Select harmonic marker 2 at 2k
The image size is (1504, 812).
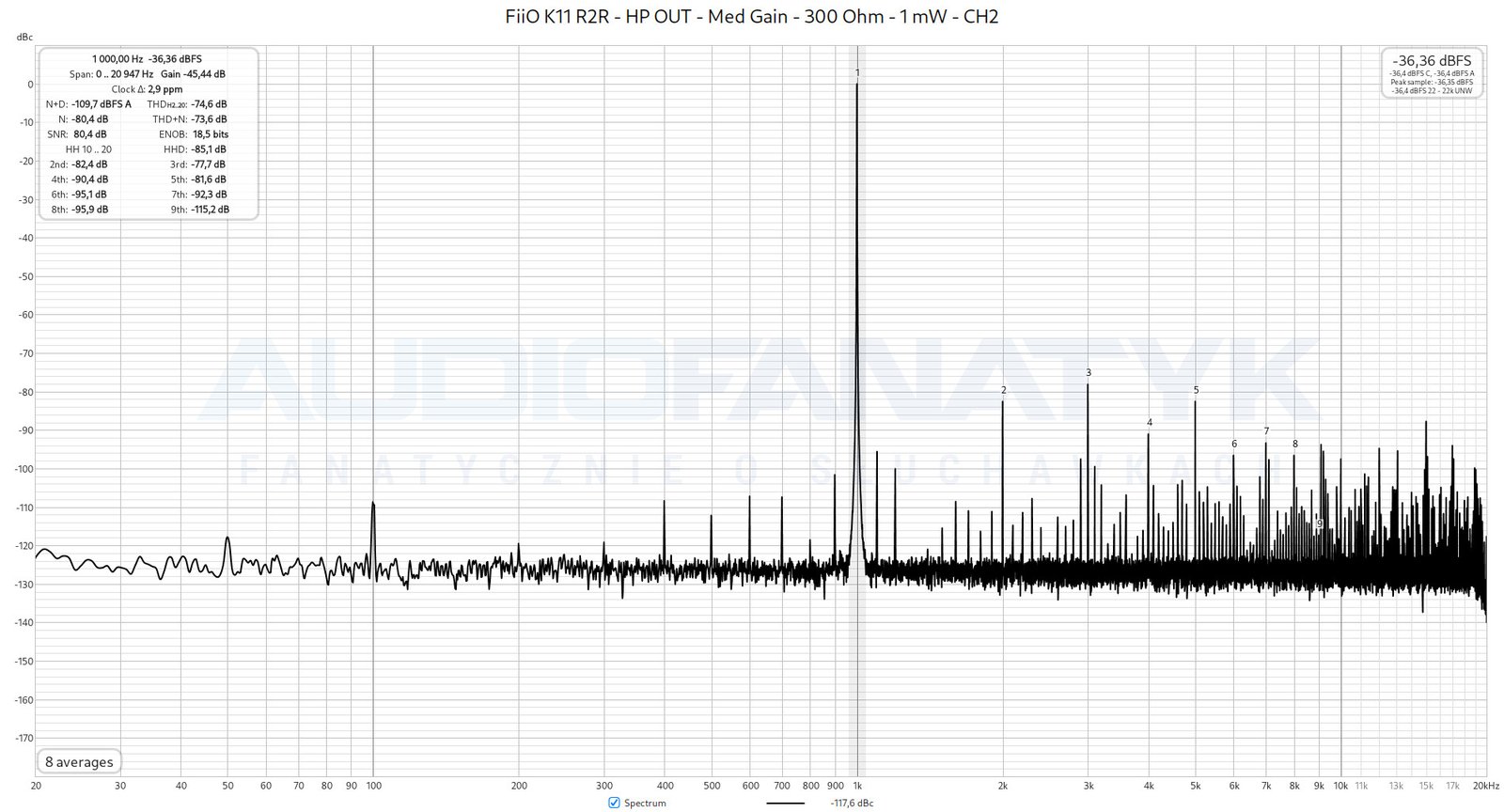click(1003, 390)
